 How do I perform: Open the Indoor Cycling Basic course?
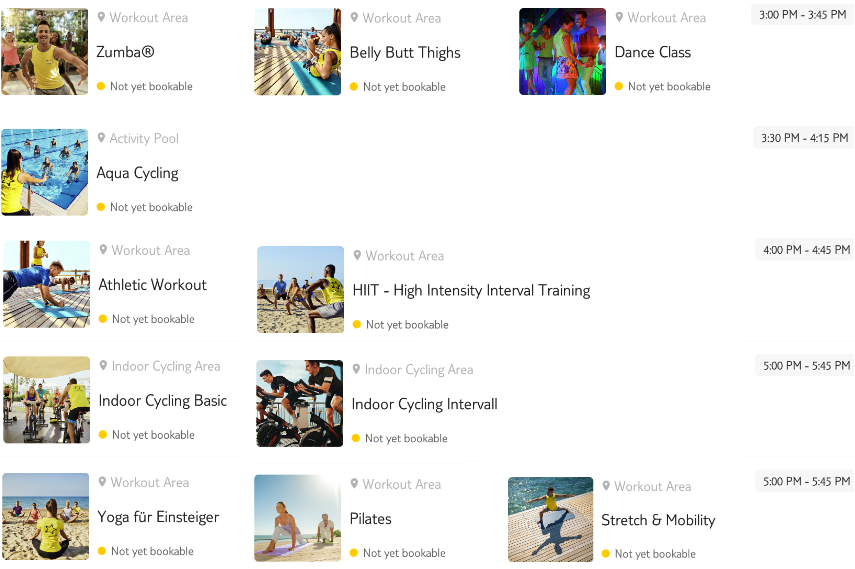coord(162,400)
